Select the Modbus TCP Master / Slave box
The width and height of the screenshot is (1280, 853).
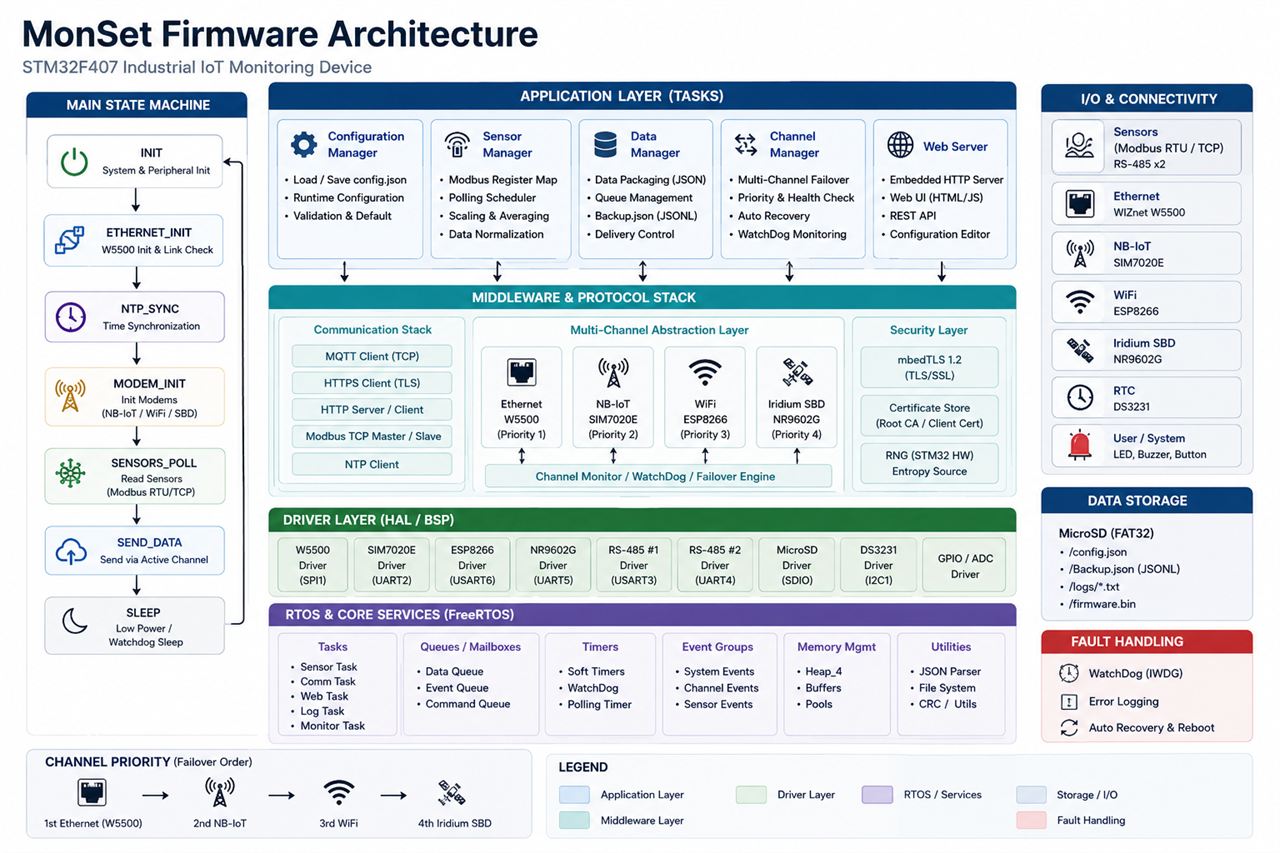click(x=372, y=436)
